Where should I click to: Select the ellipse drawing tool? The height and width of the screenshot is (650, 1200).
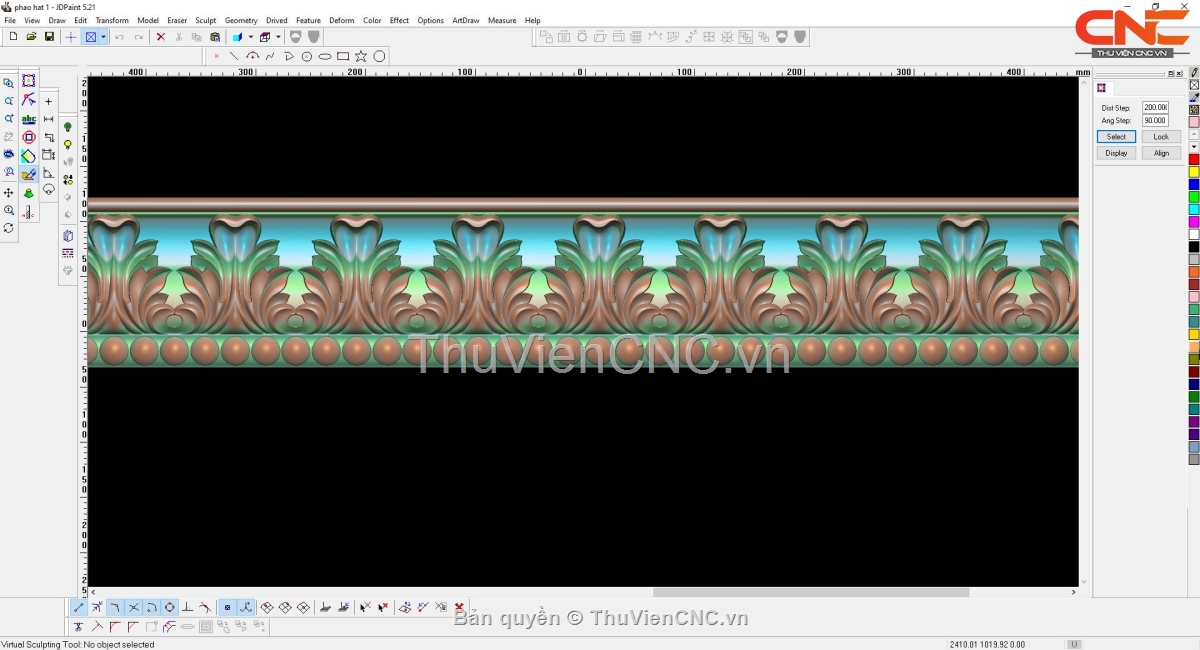coord(325,56)
